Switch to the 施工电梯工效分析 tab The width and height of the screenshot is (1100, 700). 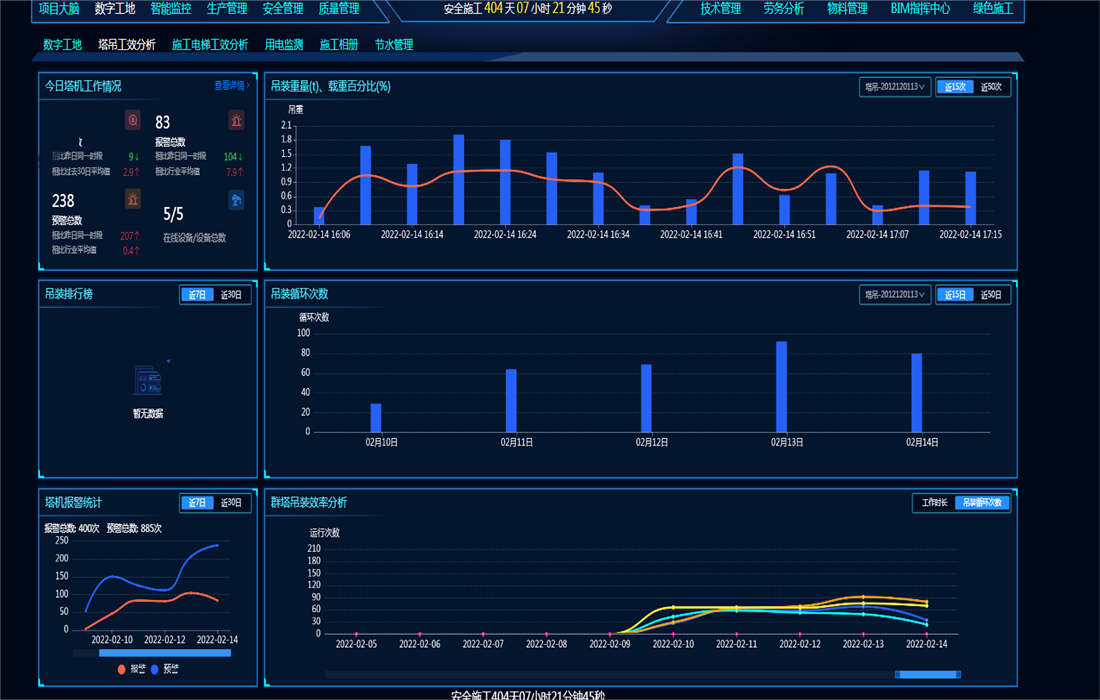tap(210, 45)
